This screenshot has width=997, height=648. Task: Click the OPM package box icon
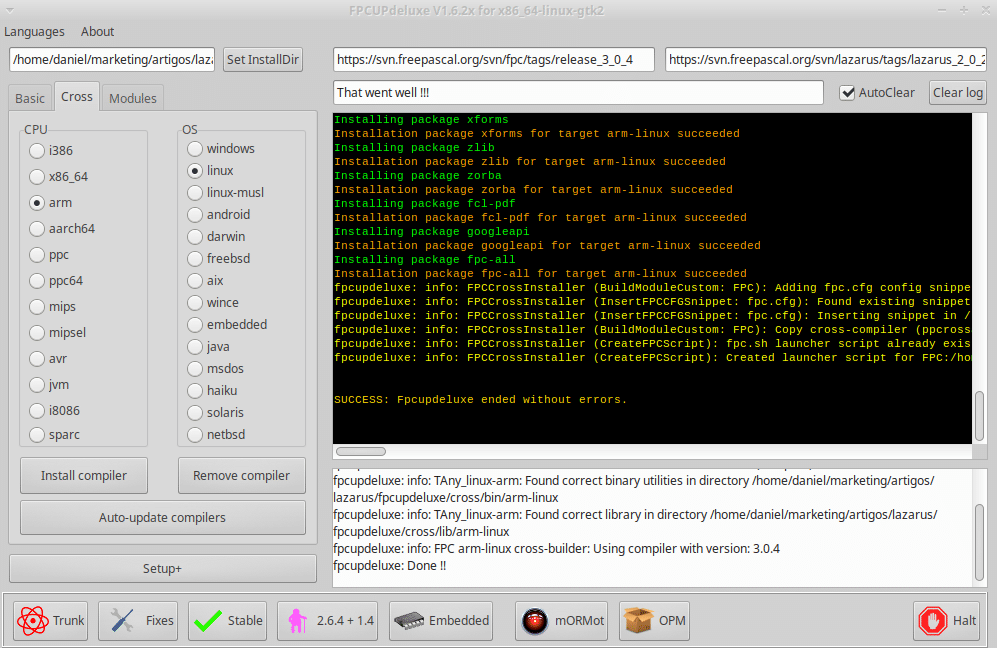[x=638, y=621]
